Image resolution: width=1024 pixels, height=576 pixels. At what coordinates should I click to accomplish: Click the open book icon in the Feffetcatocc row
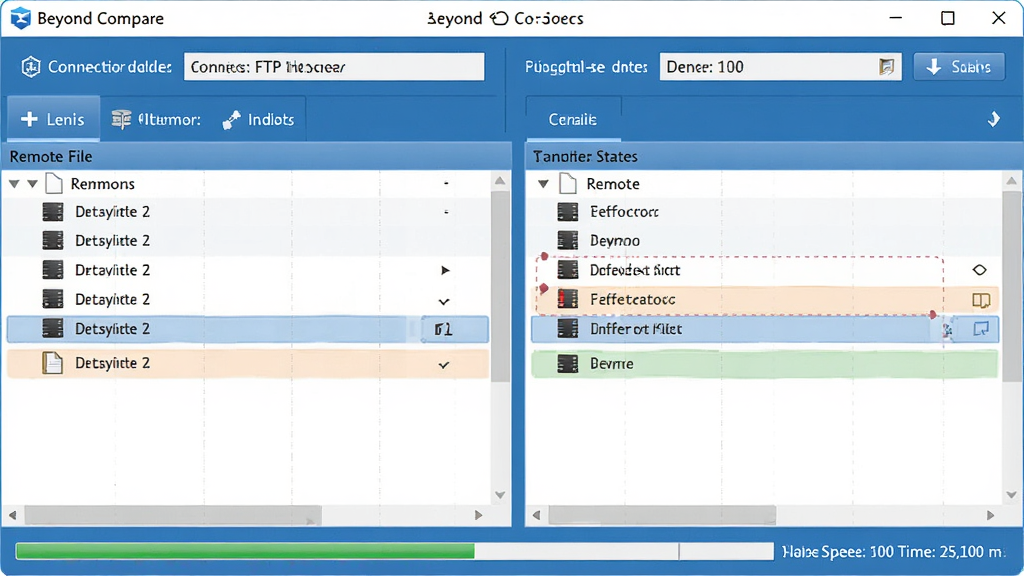click(x=981, y=300)
